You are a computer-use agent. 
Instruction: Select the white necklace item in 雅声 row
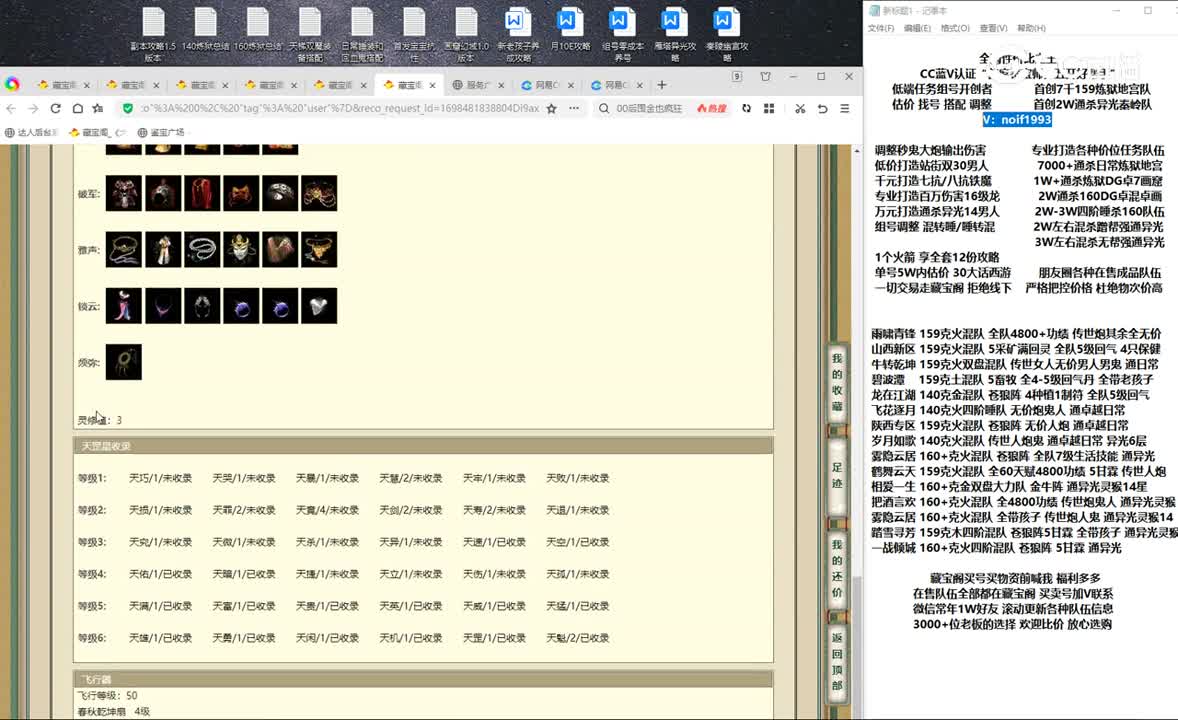click(x=202, y=250)
